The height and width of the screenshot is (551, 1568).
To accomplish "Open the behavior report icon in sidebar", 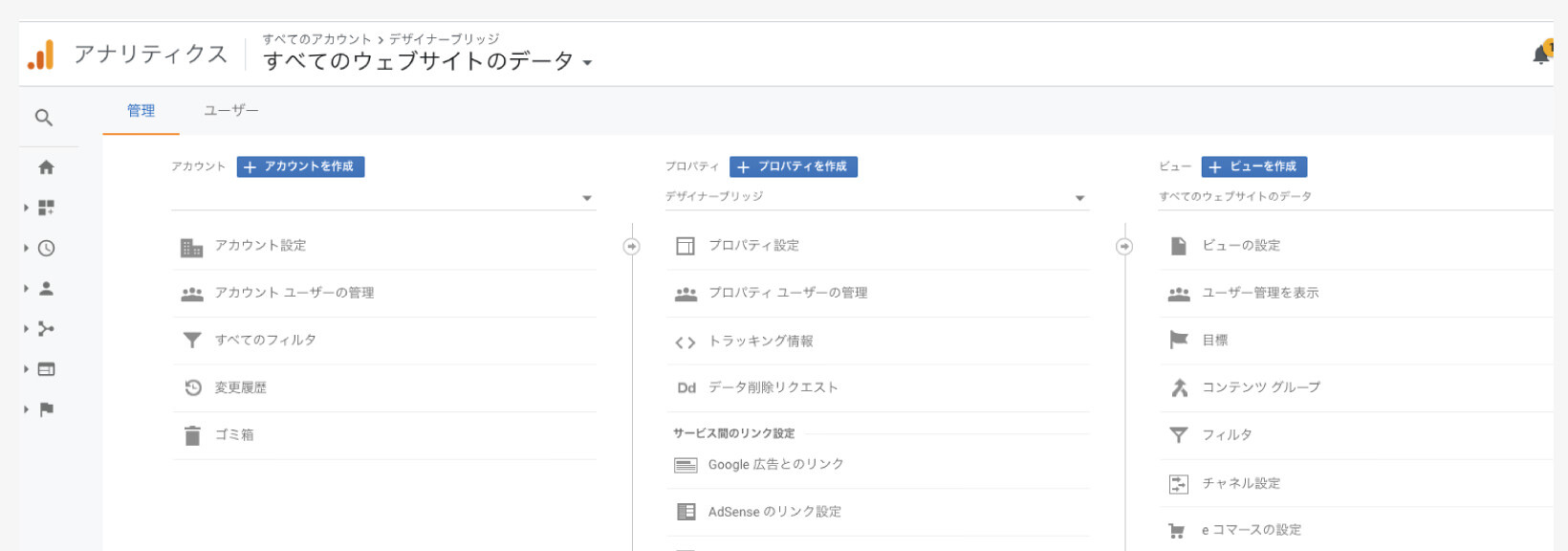I will (x=46, y=369).
